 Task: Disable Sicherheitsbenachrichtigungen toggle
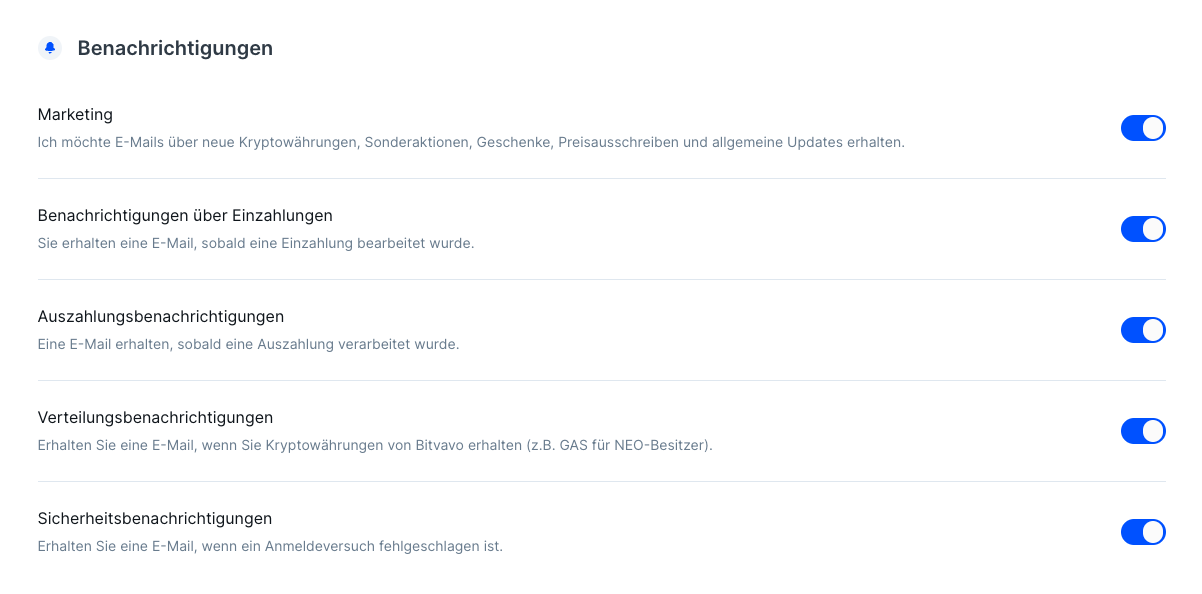tap(1143, 532)
